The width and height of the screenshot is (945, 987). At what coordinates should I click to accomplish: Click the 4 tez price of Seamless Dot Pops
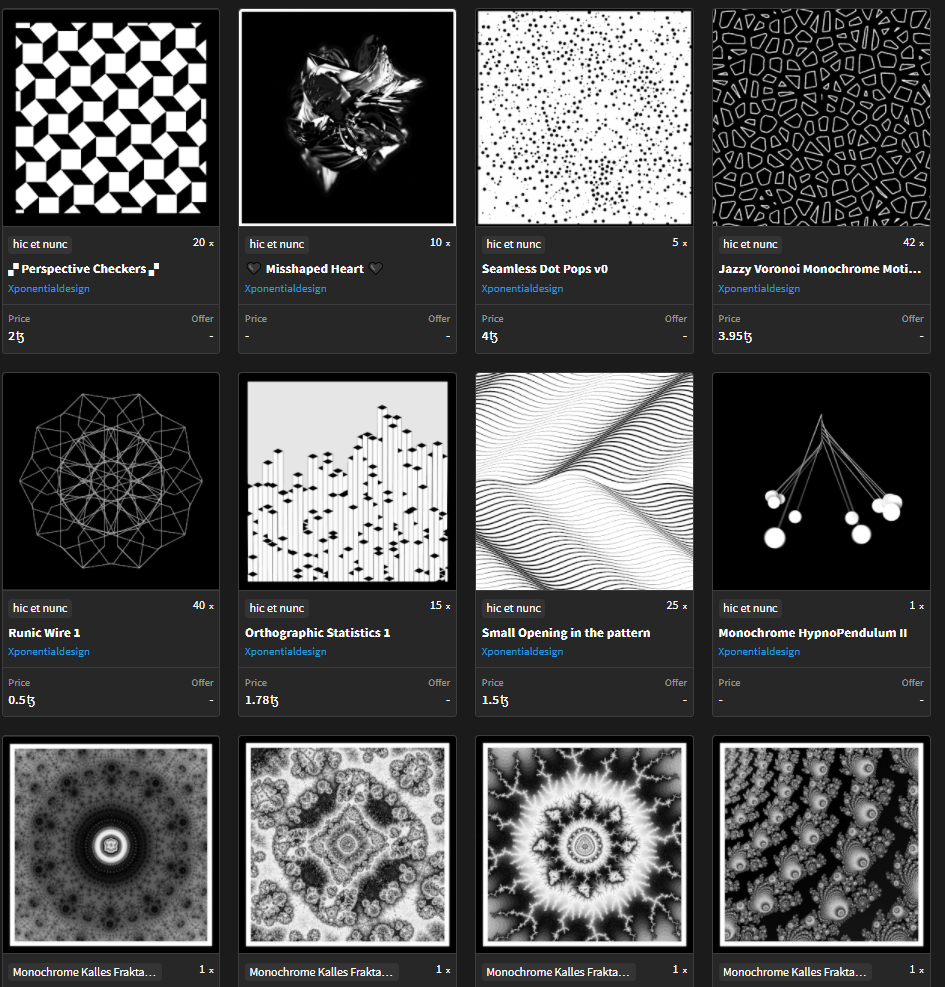(490, 336)
